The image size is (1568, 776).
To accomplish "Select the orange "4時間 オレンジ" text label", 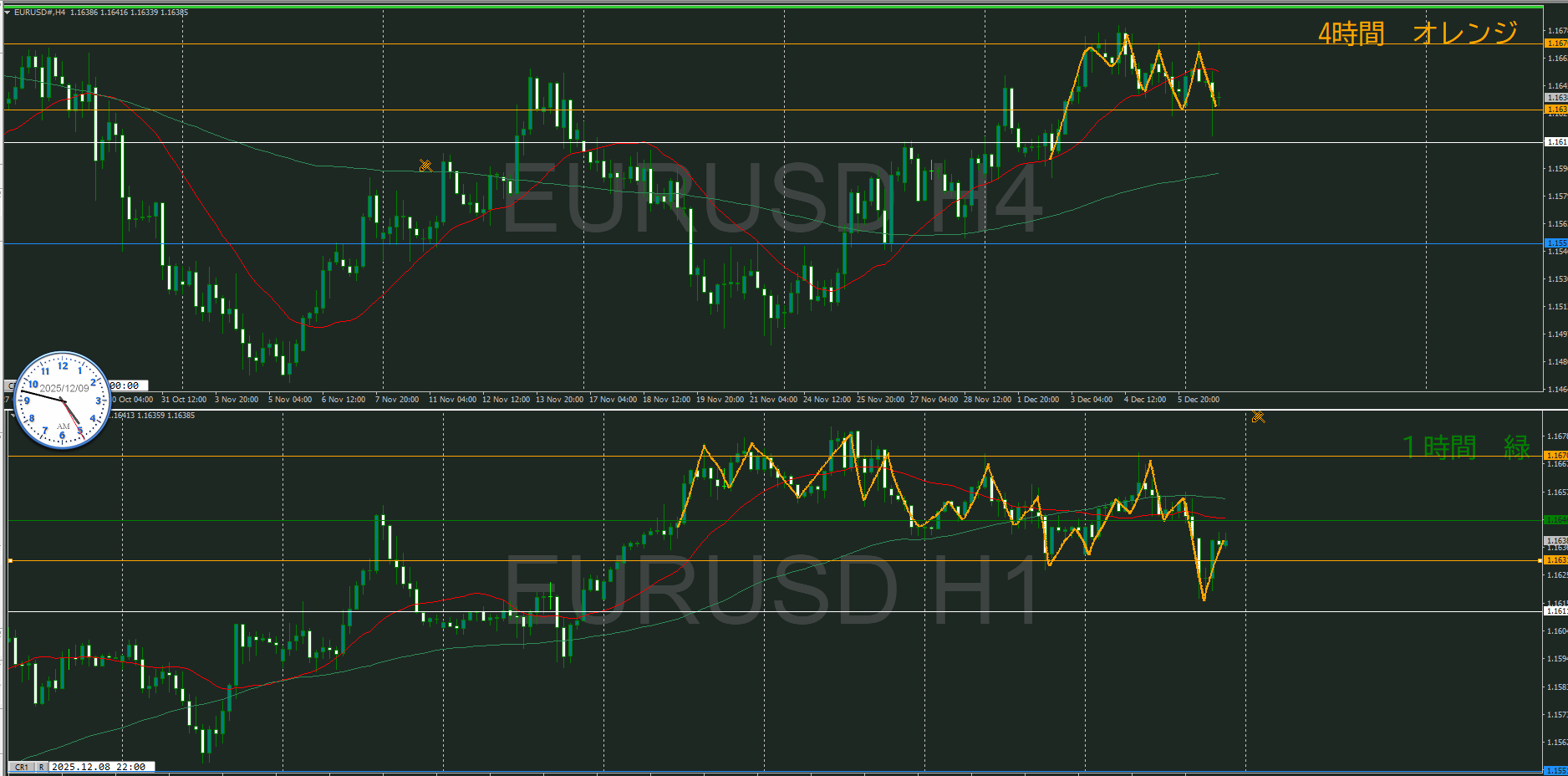I will [x=1418, y=33].
